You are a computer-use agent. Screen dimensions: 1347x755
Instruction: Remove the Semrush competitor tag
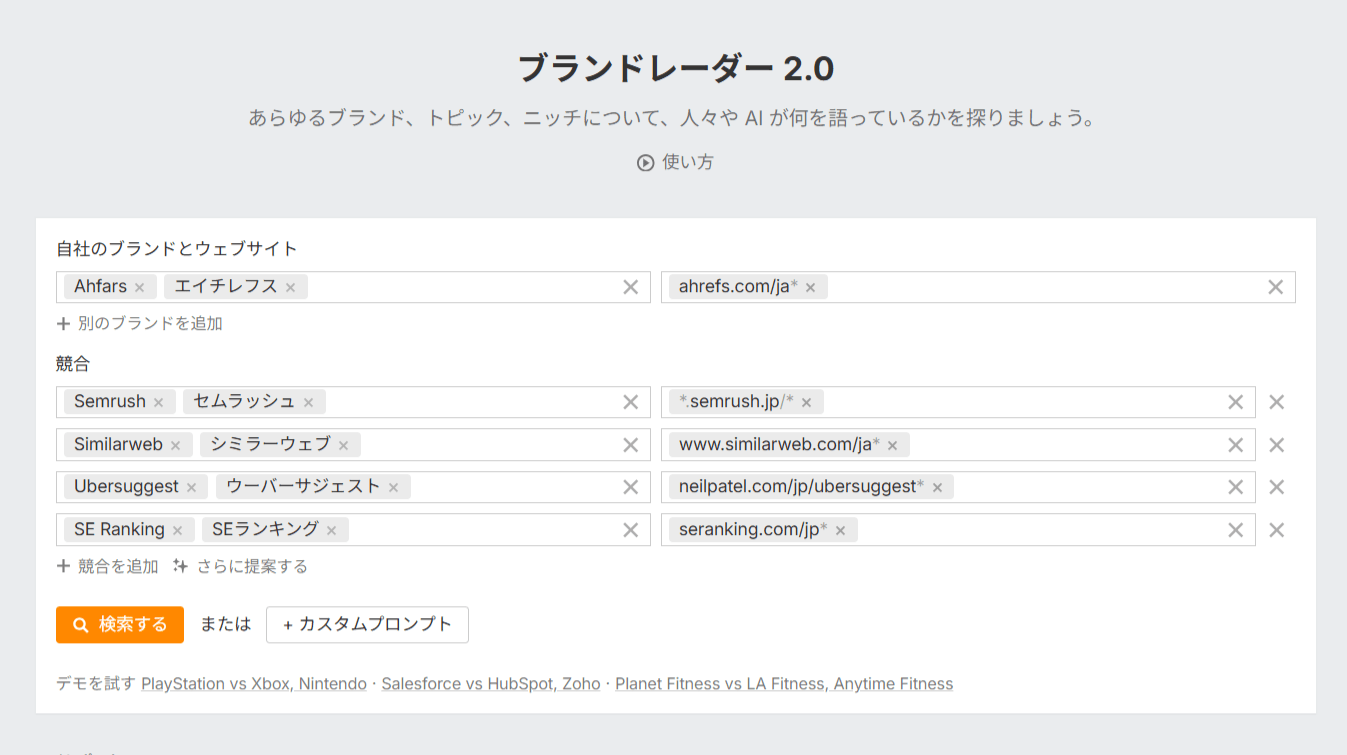(x=158, y=403)
